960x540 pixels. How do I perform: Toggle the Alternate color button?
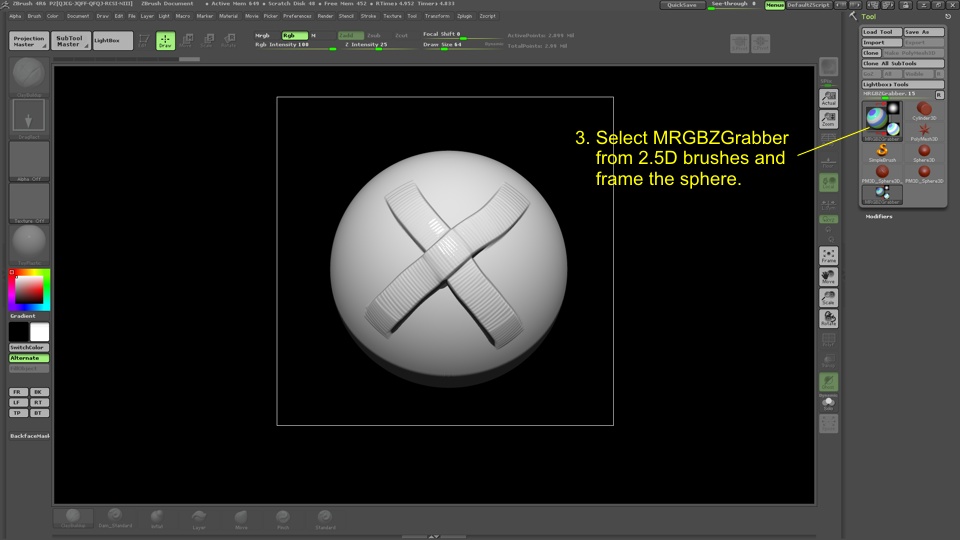pyautogui.click(x=29, y=358)
